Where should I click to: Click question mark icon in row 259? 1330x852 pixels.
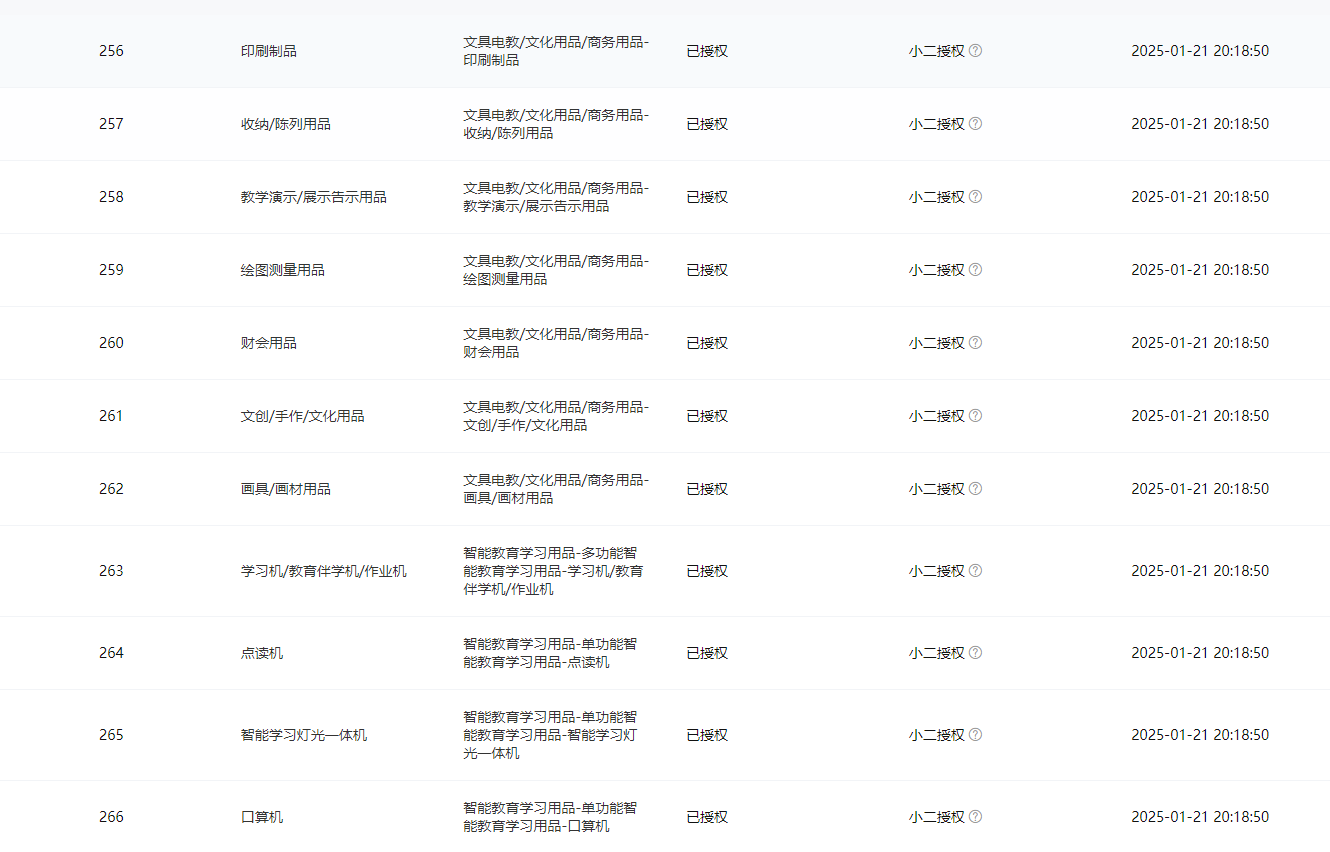pyautogui.click(x=975, y=270)
